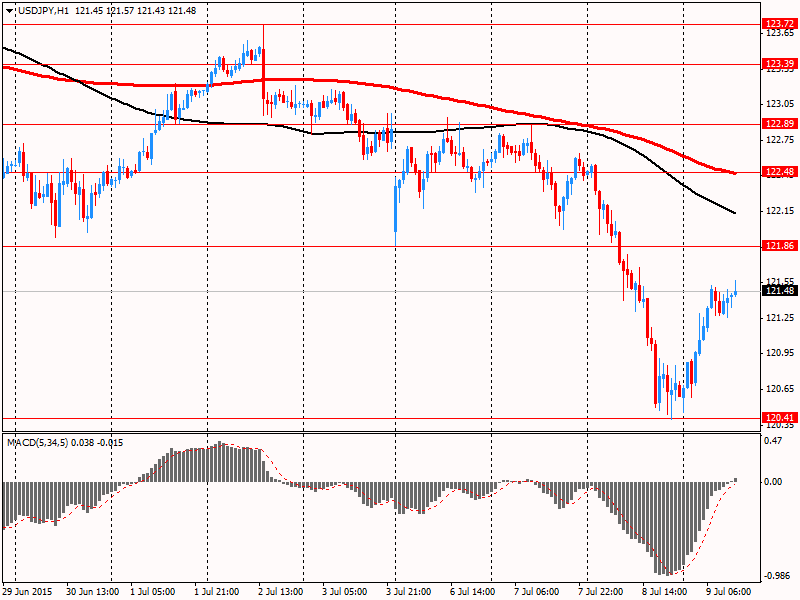Click the 3 Jul 21:00 time label
This screenshot has height=600, width=800.
tap(409, 592)
